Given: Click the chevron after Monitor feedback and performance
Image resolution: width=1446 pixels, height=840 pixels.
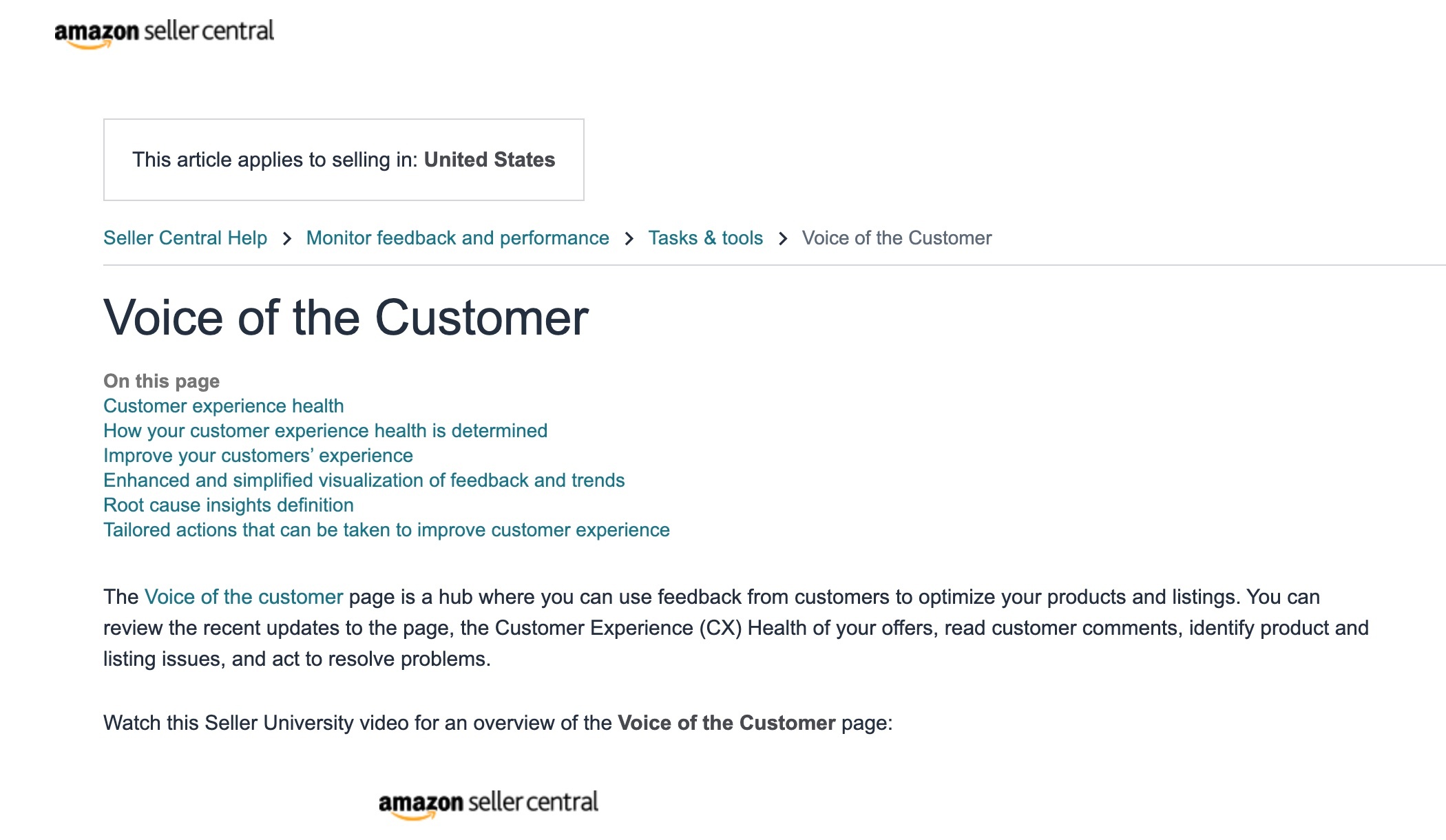Looking at the screenshot, I should pyautogui.click(x=629, y=238).
